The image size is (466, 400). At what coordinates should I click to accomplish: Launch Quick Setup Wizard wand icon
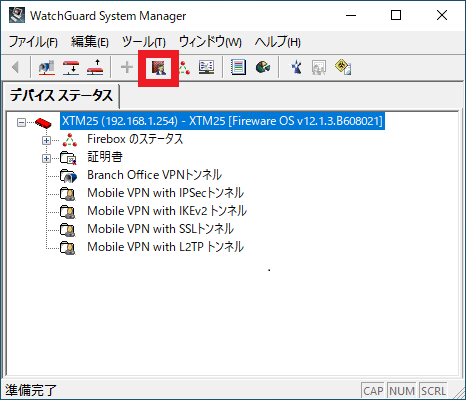296,68
